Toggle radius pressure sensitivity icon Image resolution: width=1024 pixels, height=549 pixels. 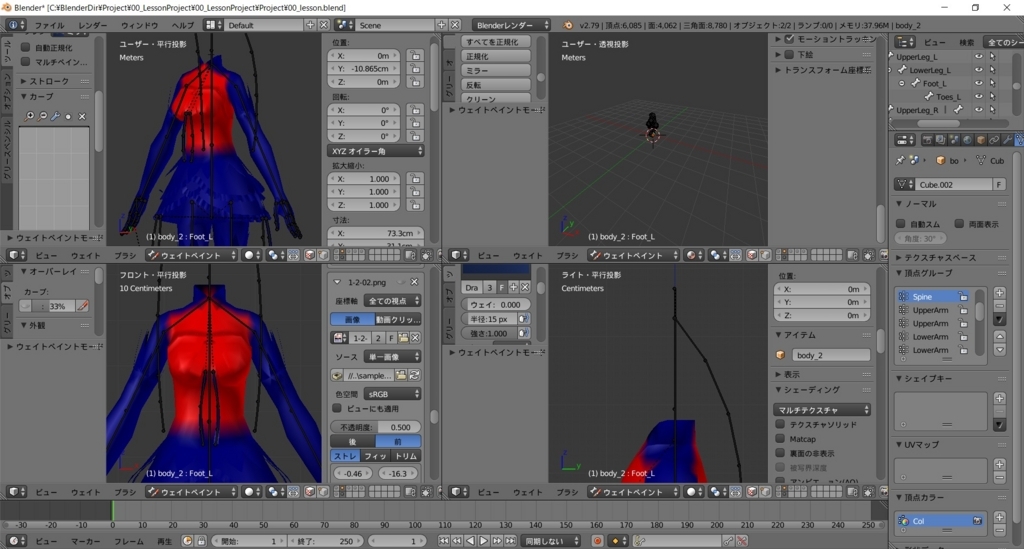(523, 319)
